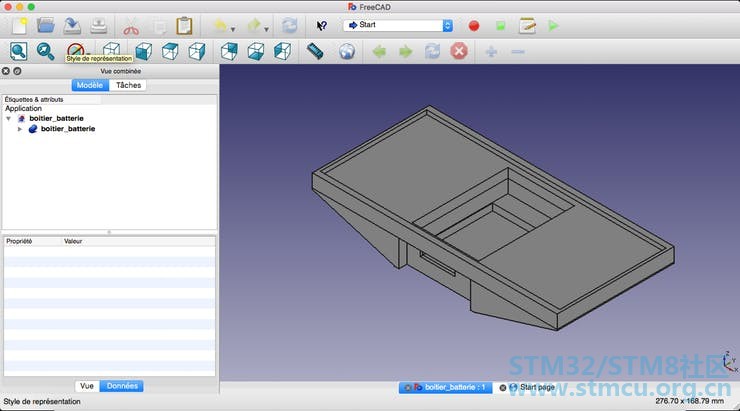Click the greyed-out Copy icon

(160, 26)
